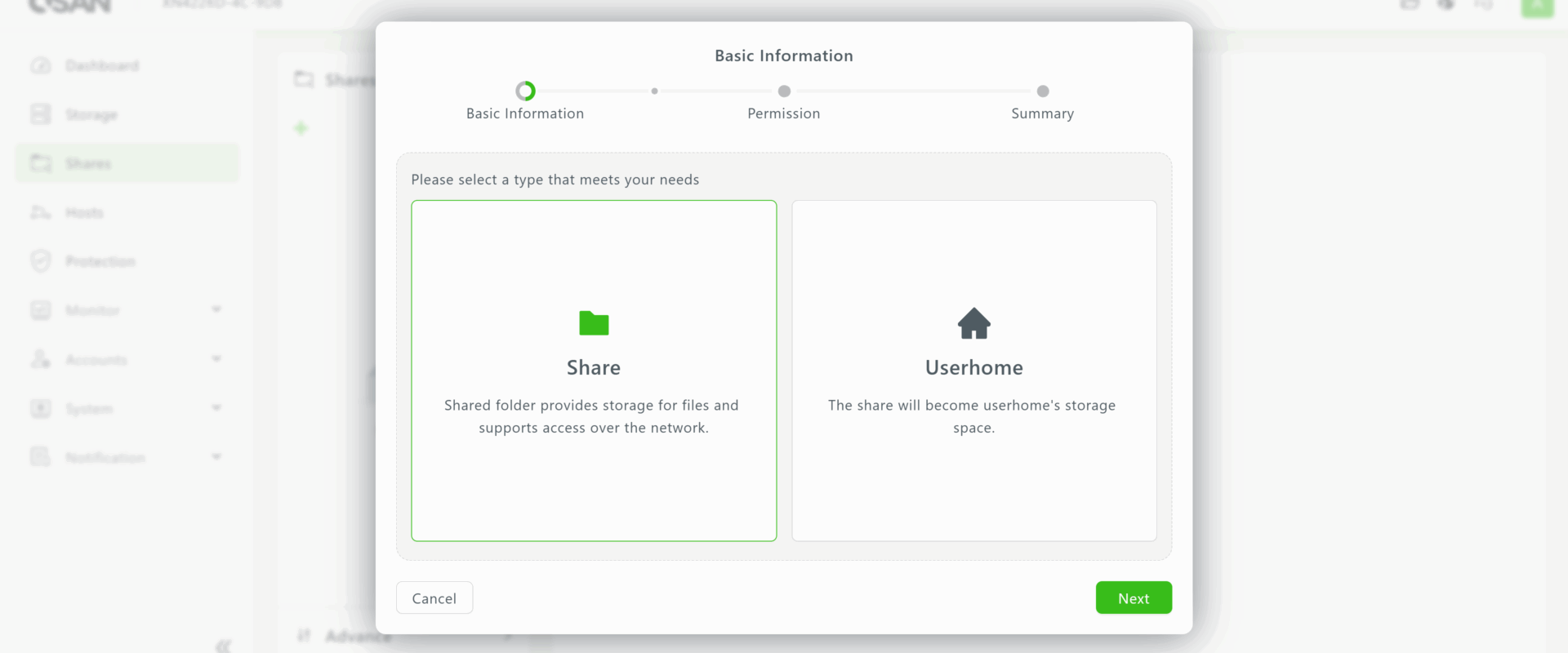
Task: Click the green Next button
Action: [1134, 597]
